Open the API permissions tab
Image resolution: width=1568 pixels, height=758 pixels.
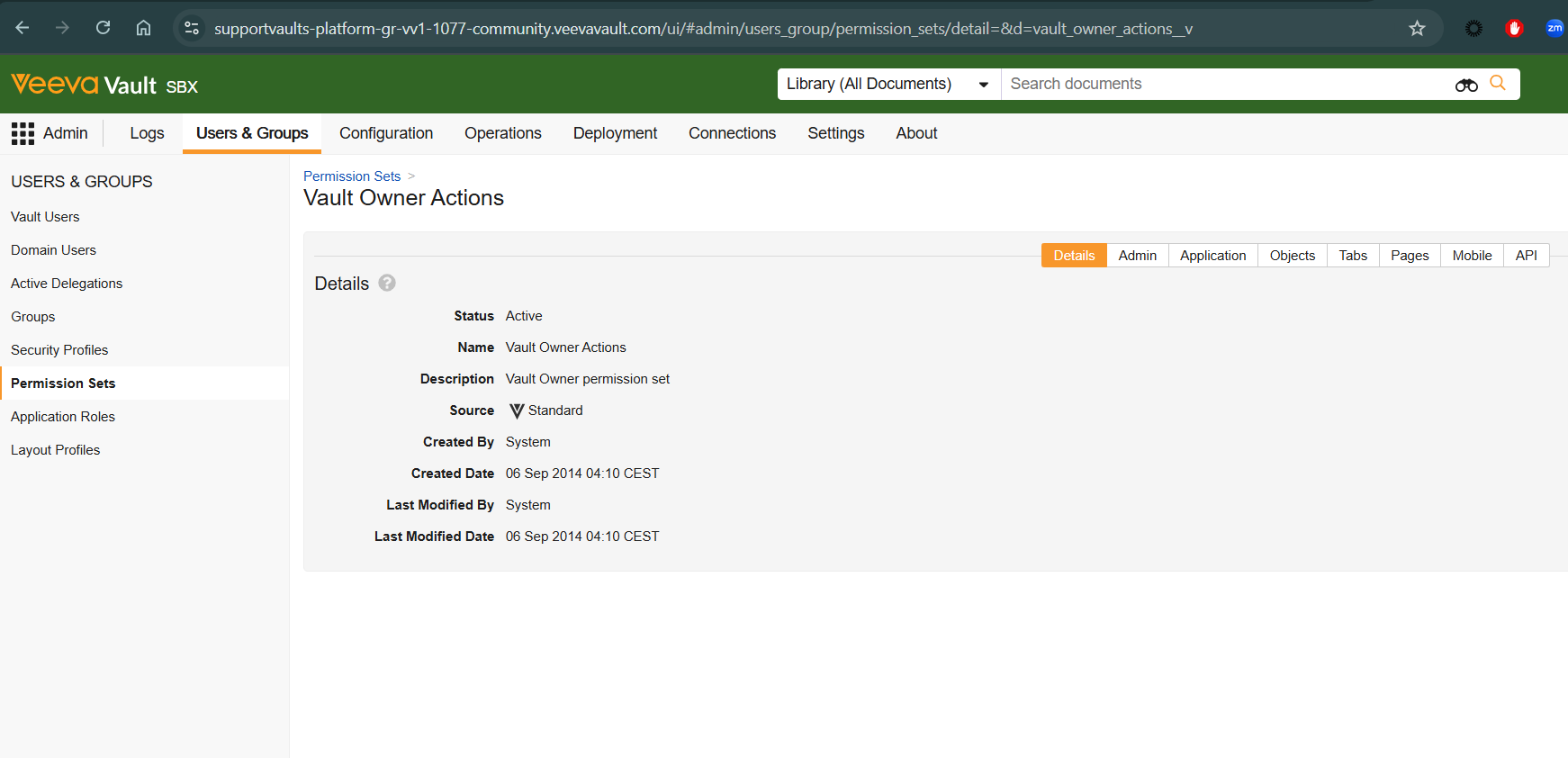pyautogui.click(x=1526, y=256)
